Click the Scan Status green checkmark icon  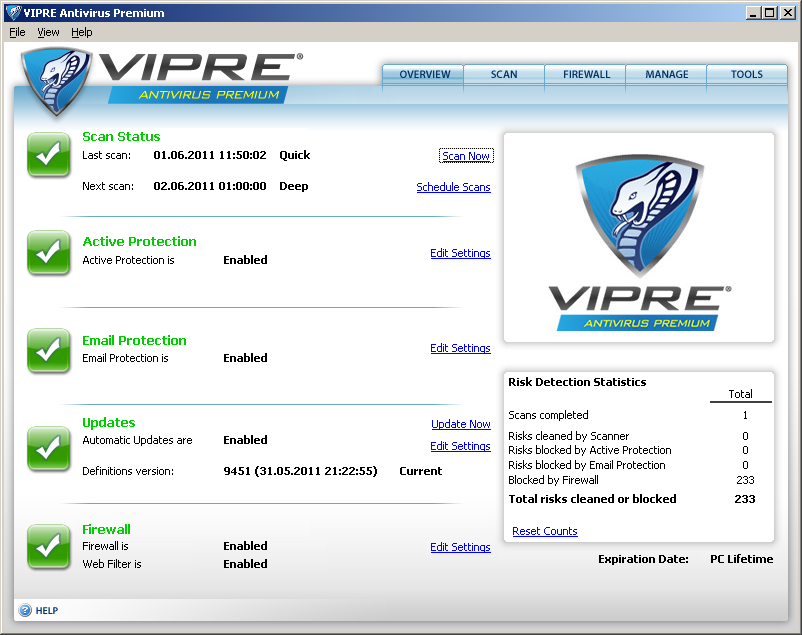pyautogui.click(x=48, y=154)
